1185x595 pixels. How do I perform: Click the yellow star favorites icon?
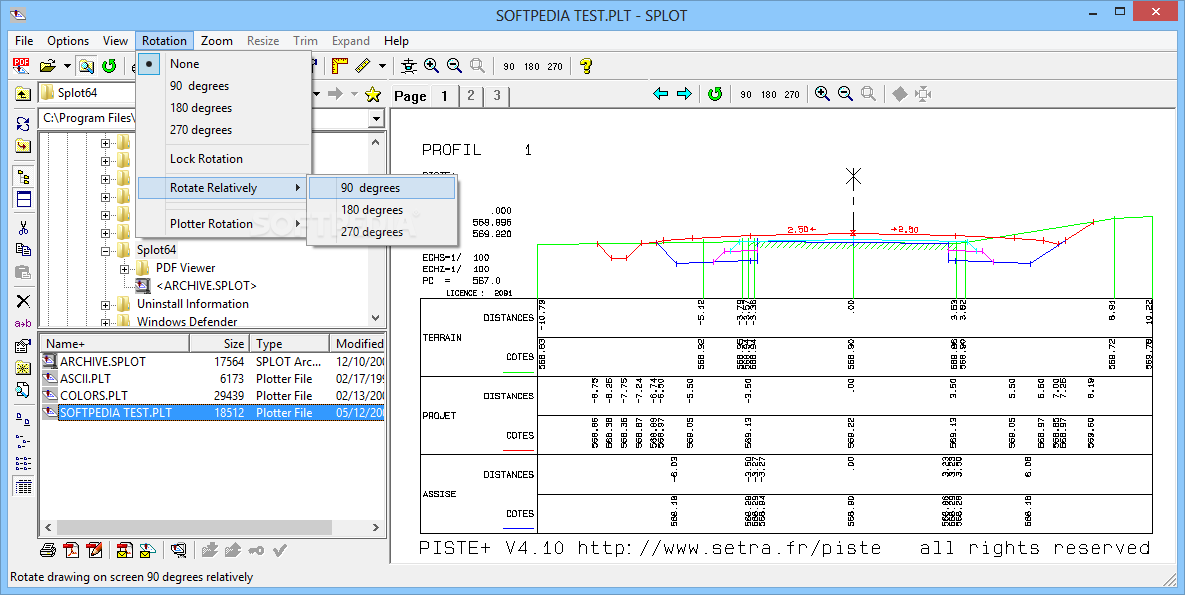click(x=373, y=94)
